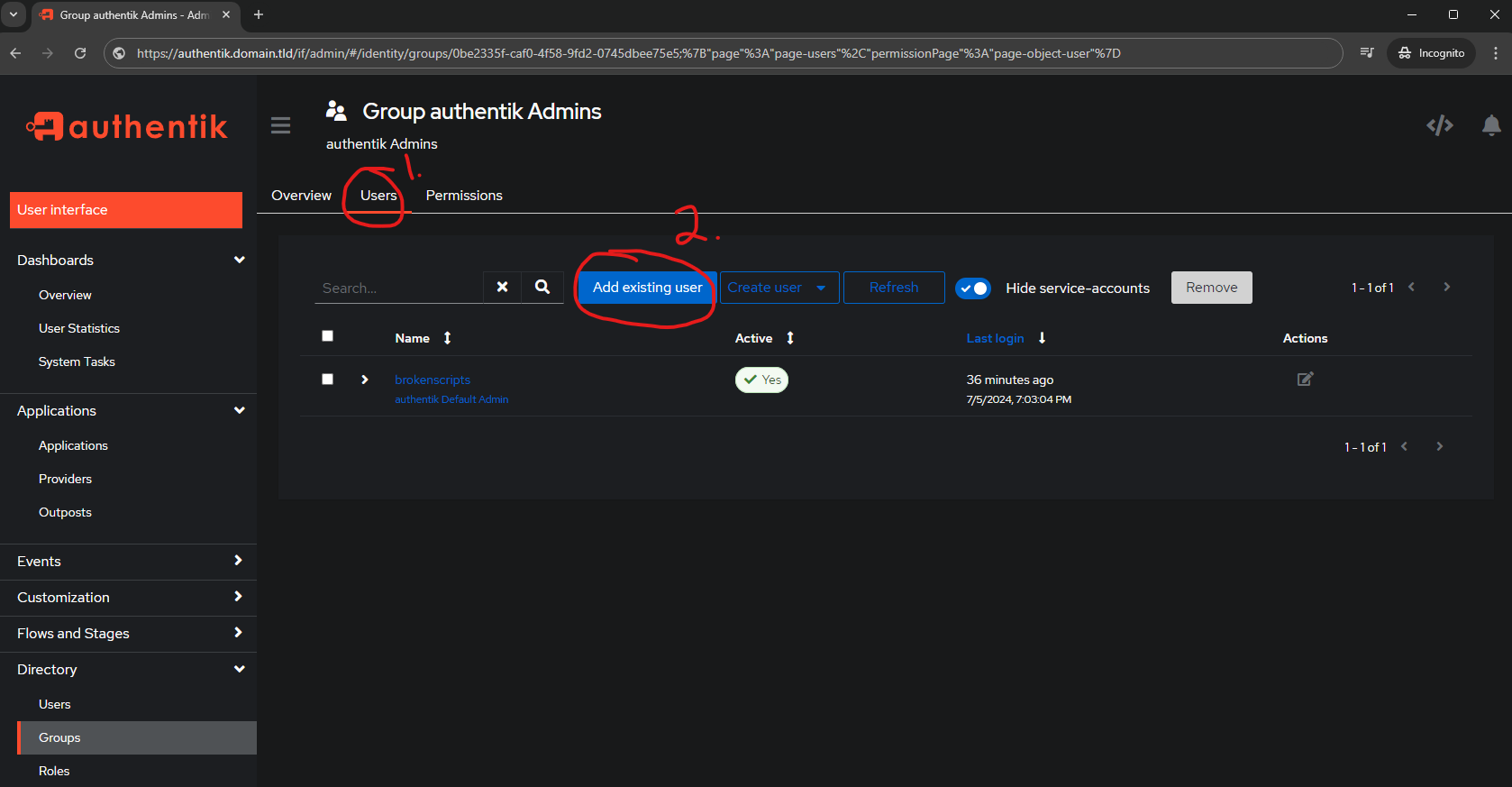The width and height of the screenshot is (1512, 787).
Task: Sort by Active column arrows
Action: pos(790,338)
